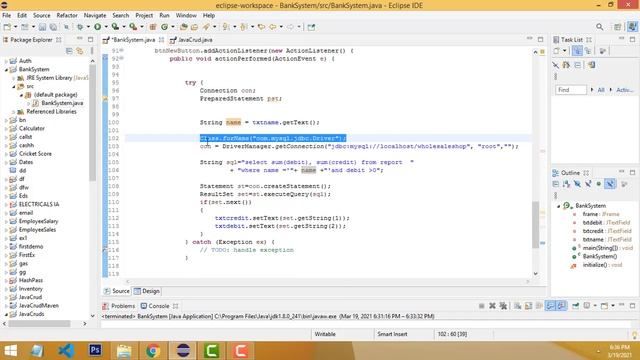The image size is (640, 360).
Task: Toggle Scroll Lock in Console toolbar
Action: click(528, 306)
